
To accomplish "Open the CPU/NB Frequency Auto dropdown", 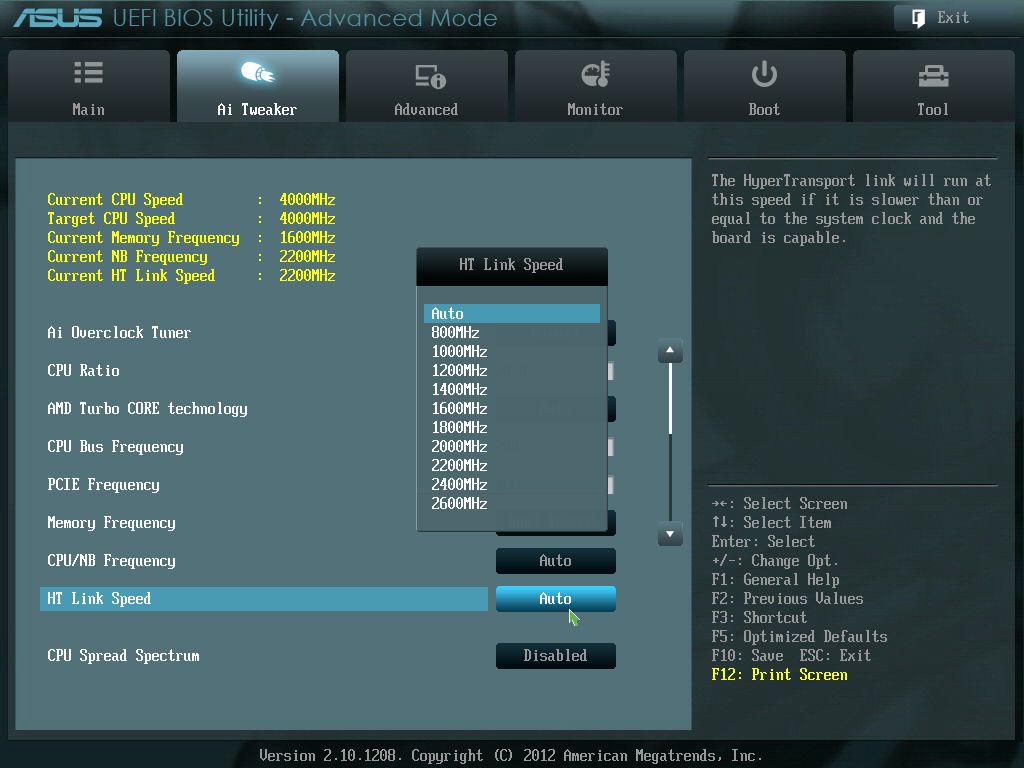I will click(x=556, y=561).
